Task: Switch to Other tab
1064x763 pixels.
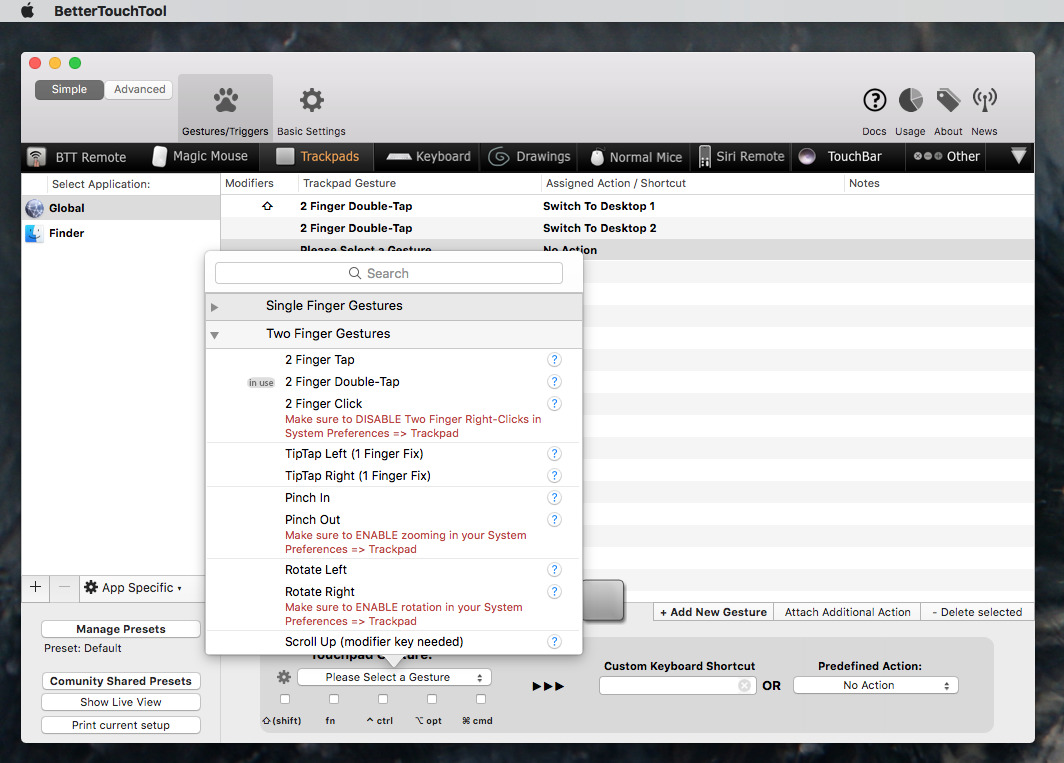Action: pyautogui.click(x=947, y=157)
